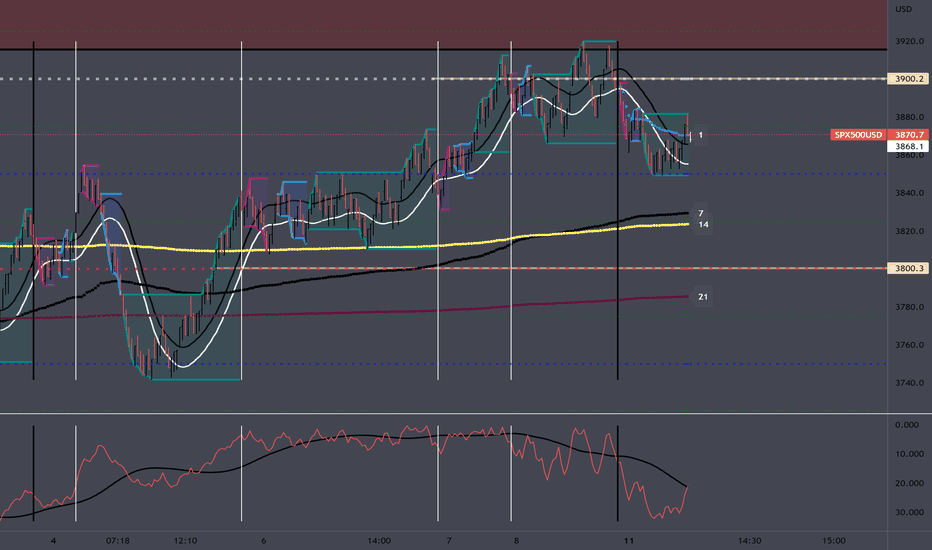
Task: Select the yellow moving average label 14
Action: (703, 225)
